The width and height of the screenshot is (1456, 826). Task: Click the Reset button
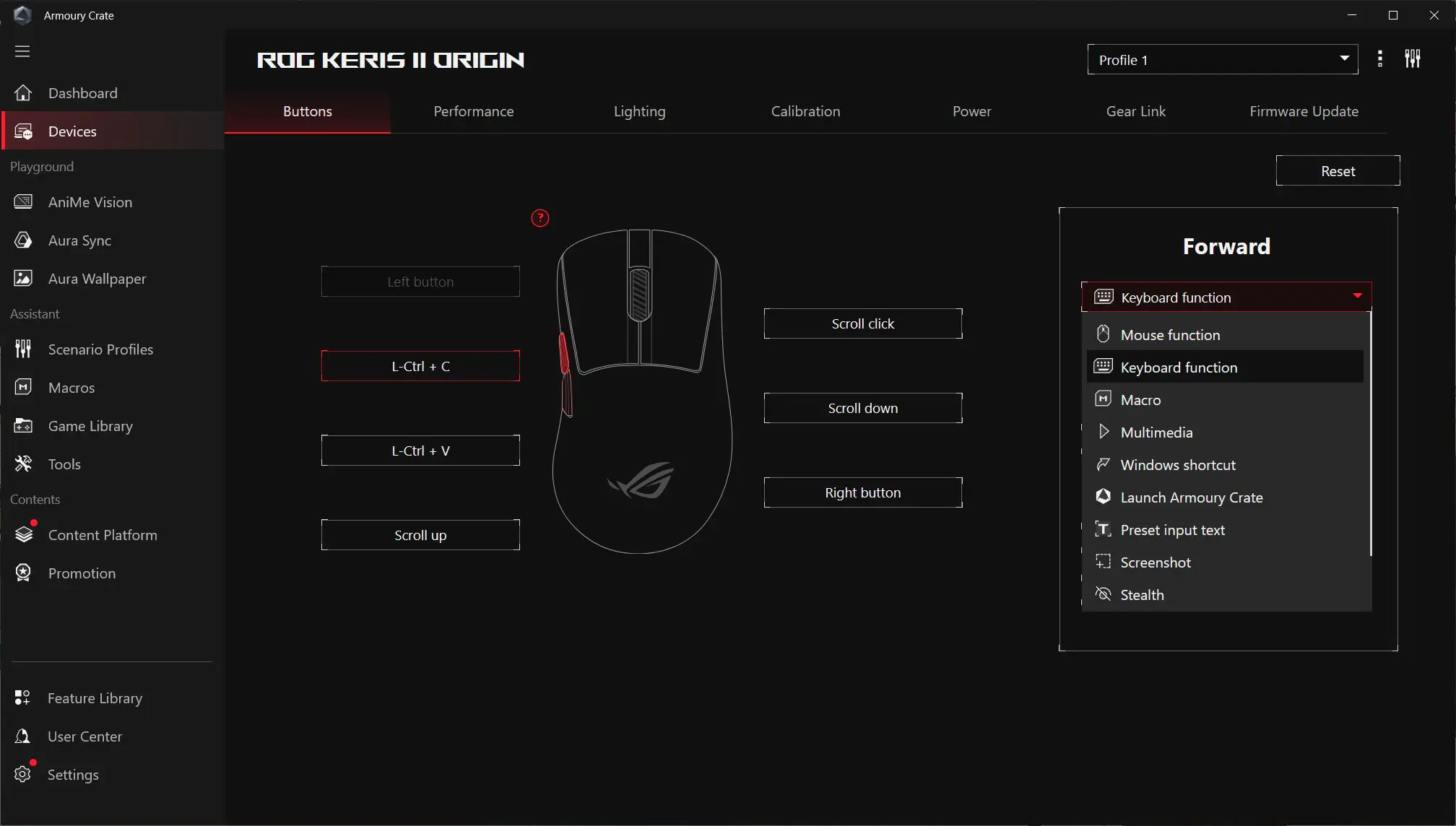pos(1338,170)
